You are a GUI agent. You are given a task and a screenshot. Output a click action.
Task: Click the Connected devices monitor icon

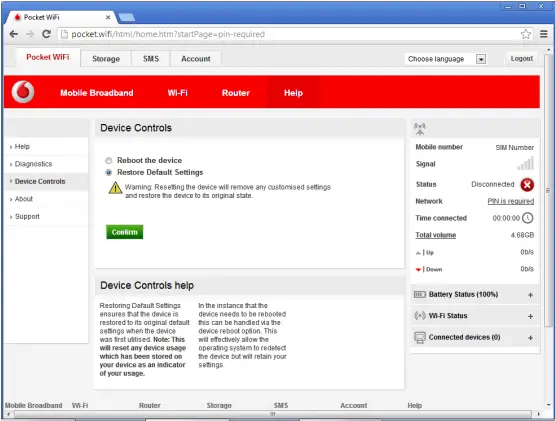tap(420, 337)
